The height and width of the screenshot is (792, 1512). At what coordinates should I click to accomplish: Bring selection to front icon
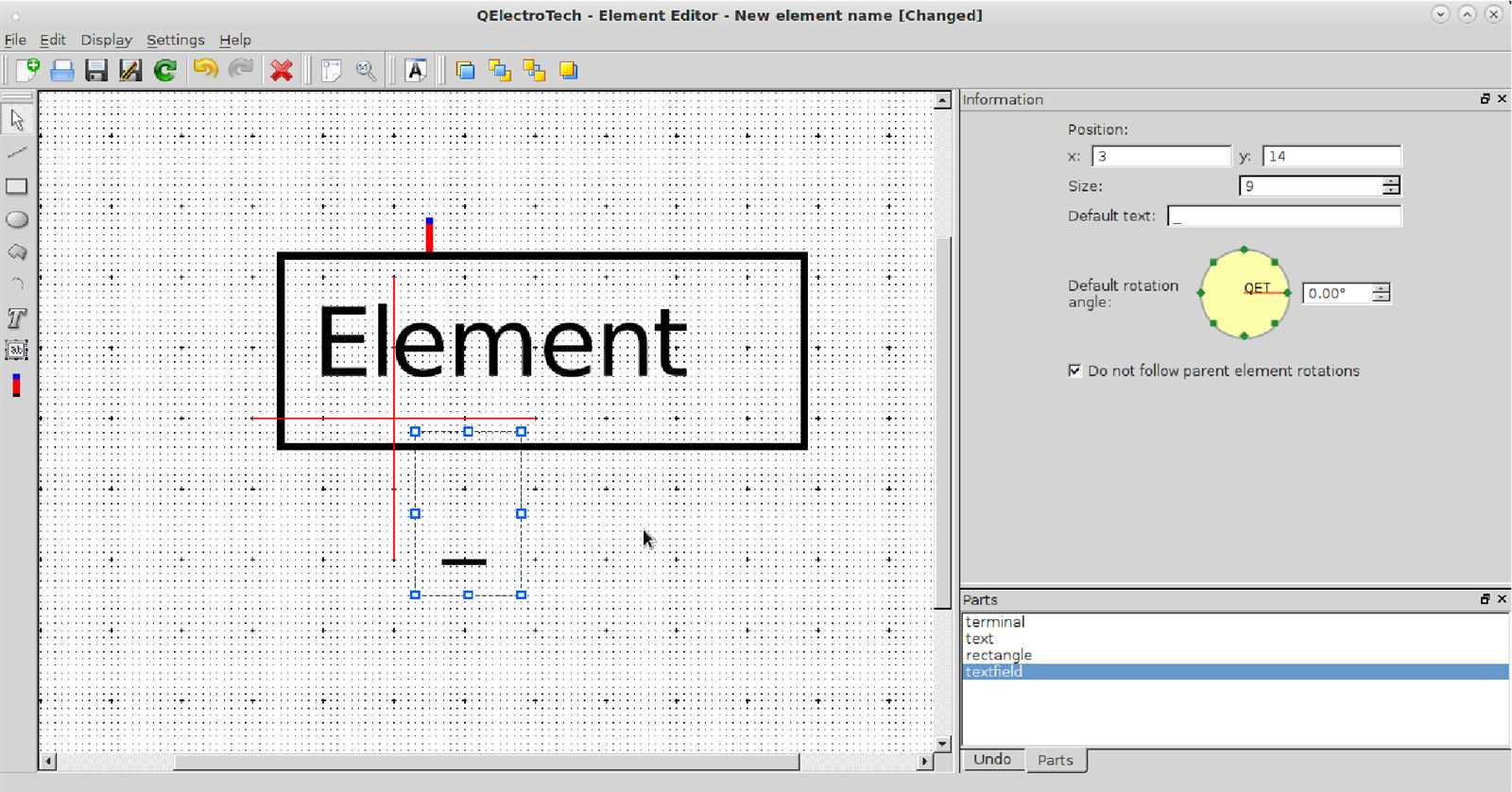(465, 70)
